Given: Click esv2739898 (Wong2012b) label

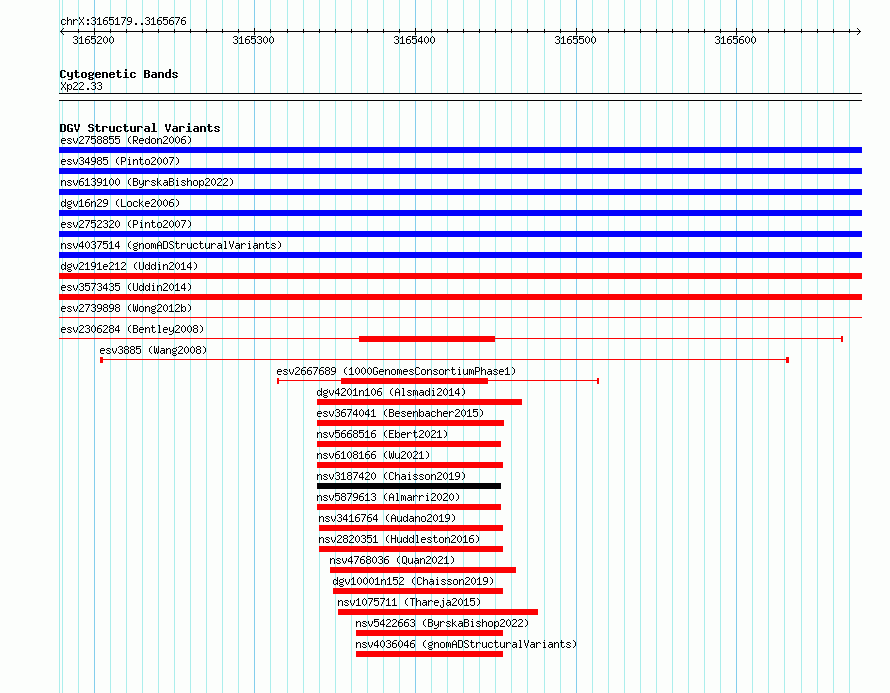Looking at the screenshot, I should tap(126, 308).
